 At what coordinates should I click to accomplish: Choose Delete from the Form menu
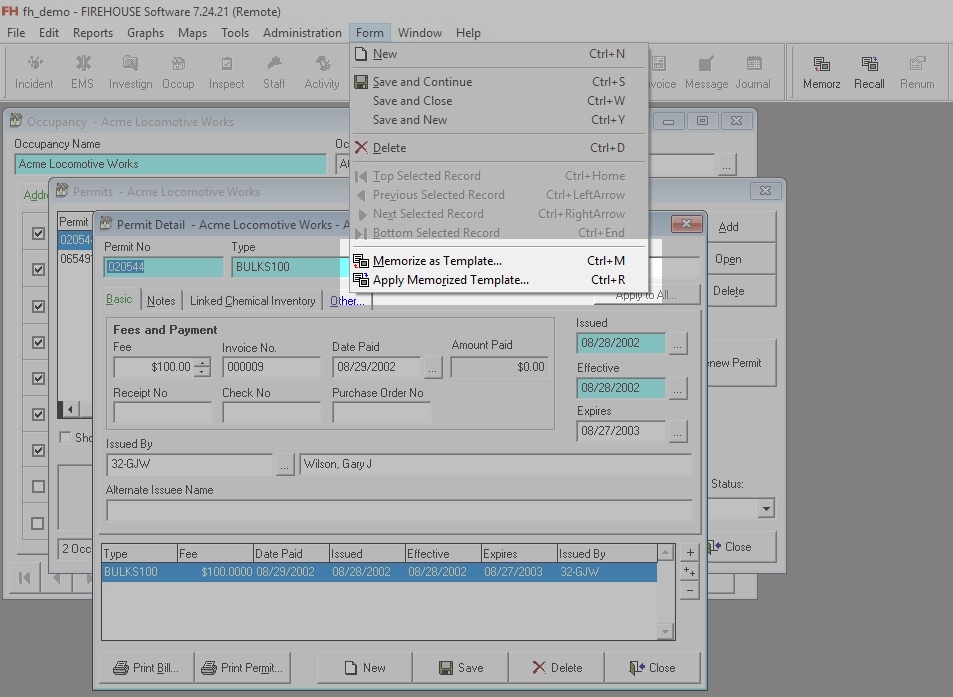(499, 148)
